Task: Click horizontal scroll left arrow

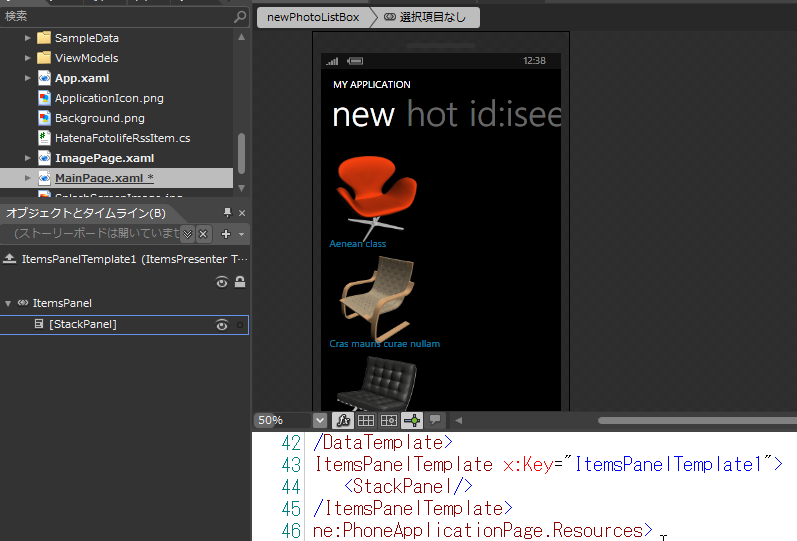Action: click(458, 420)
